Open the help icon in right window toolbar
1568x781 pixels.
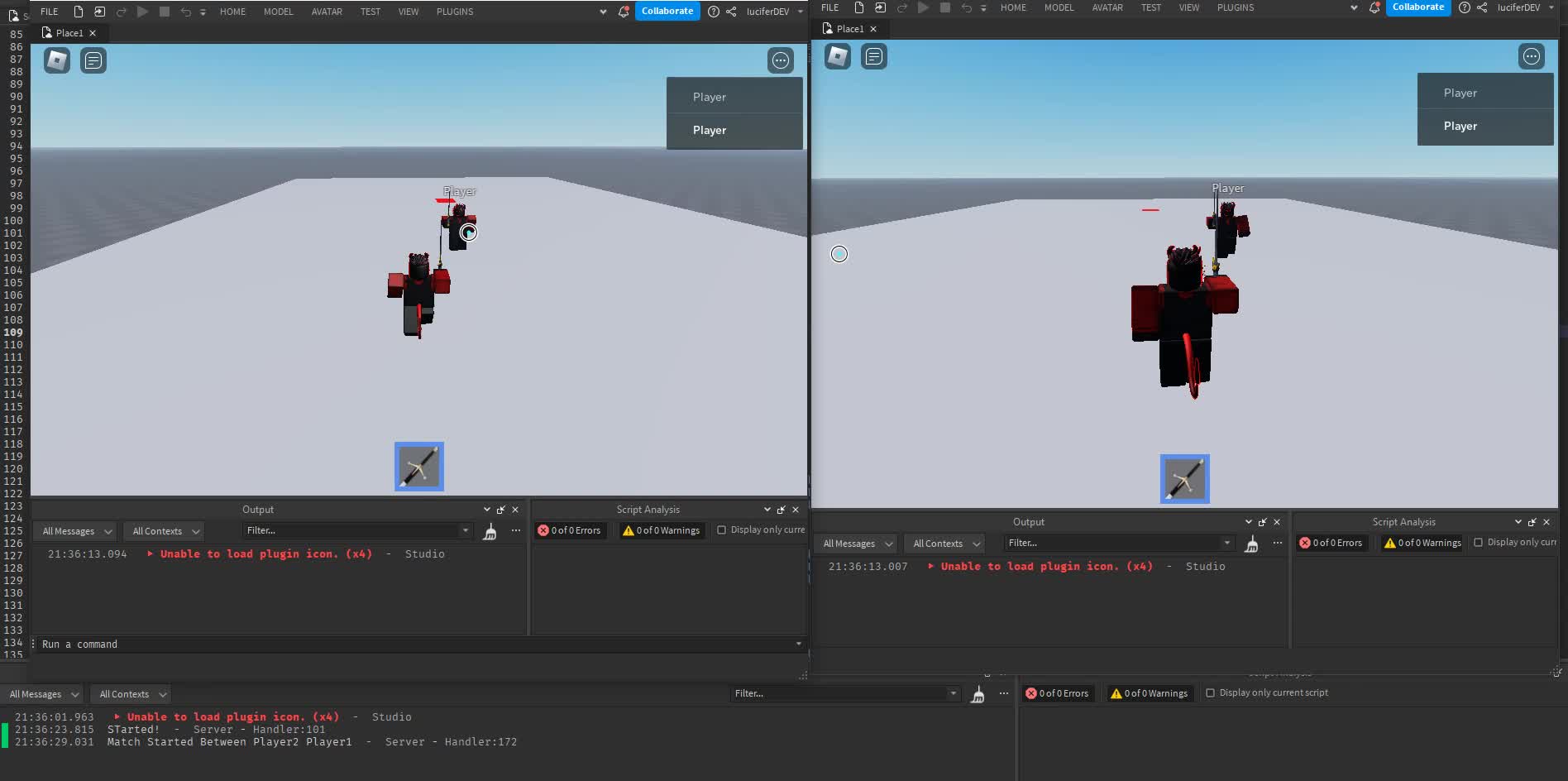click(1464, 7)
